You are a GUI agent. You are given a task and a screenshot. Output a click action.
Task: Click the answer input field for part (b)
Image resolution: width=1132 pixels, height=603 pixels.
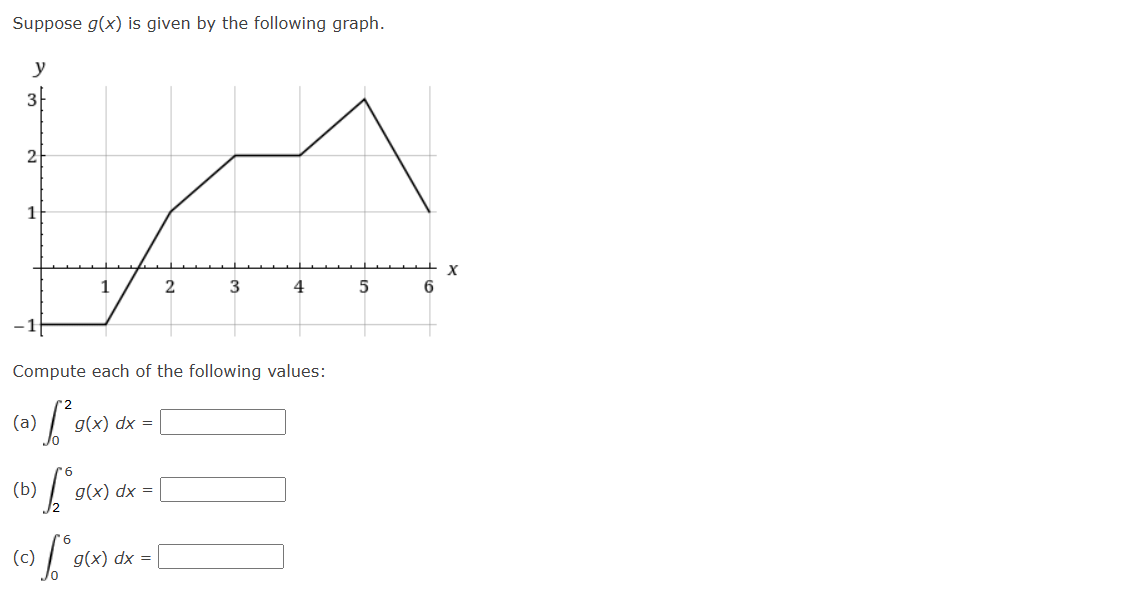pos(223,489)
